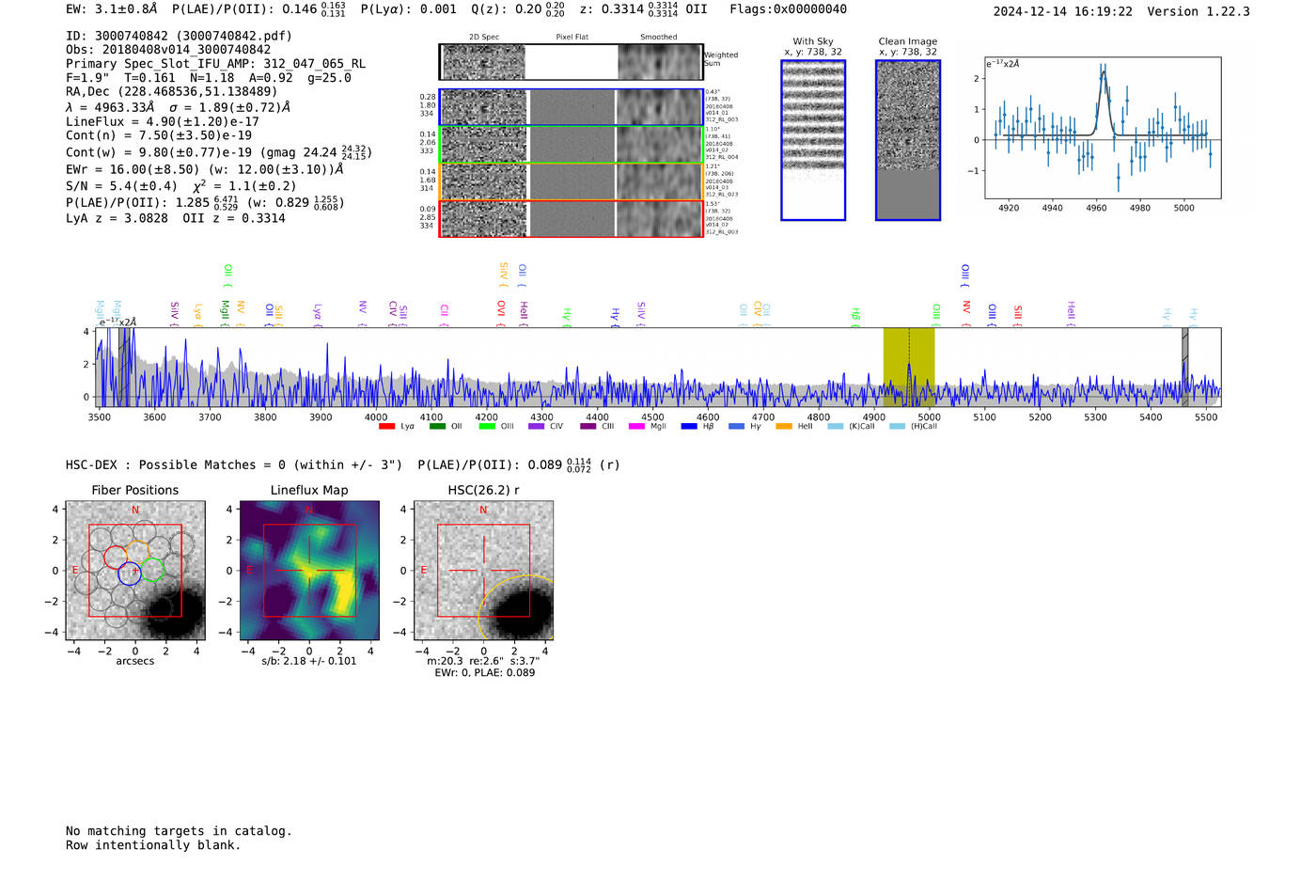Select the Cont(w) = 9.80 gmag line
Viewport: 1316px width, 896px height.
219,152
